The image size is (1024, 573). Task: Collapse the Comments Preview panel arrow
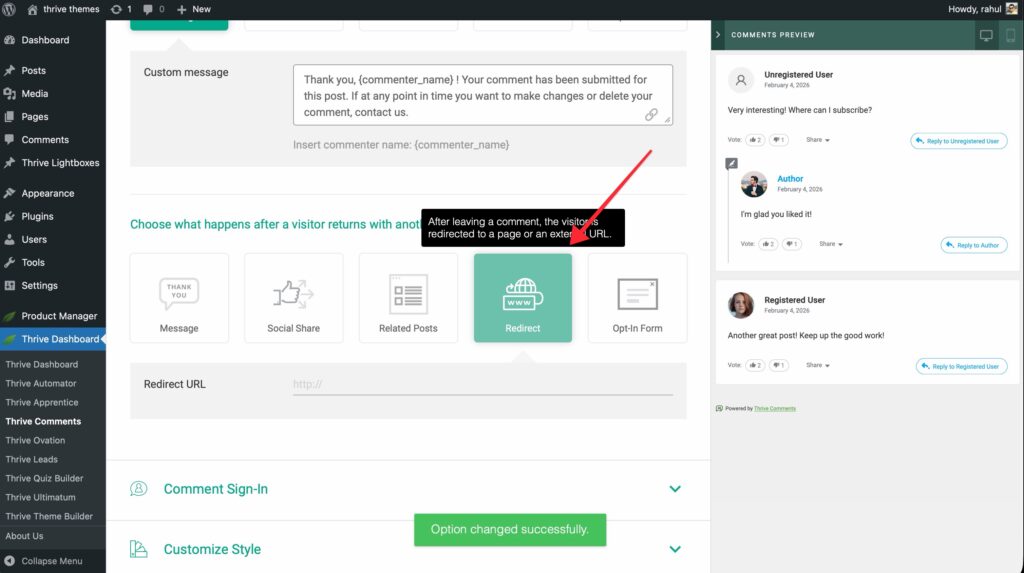pos(718,35)
